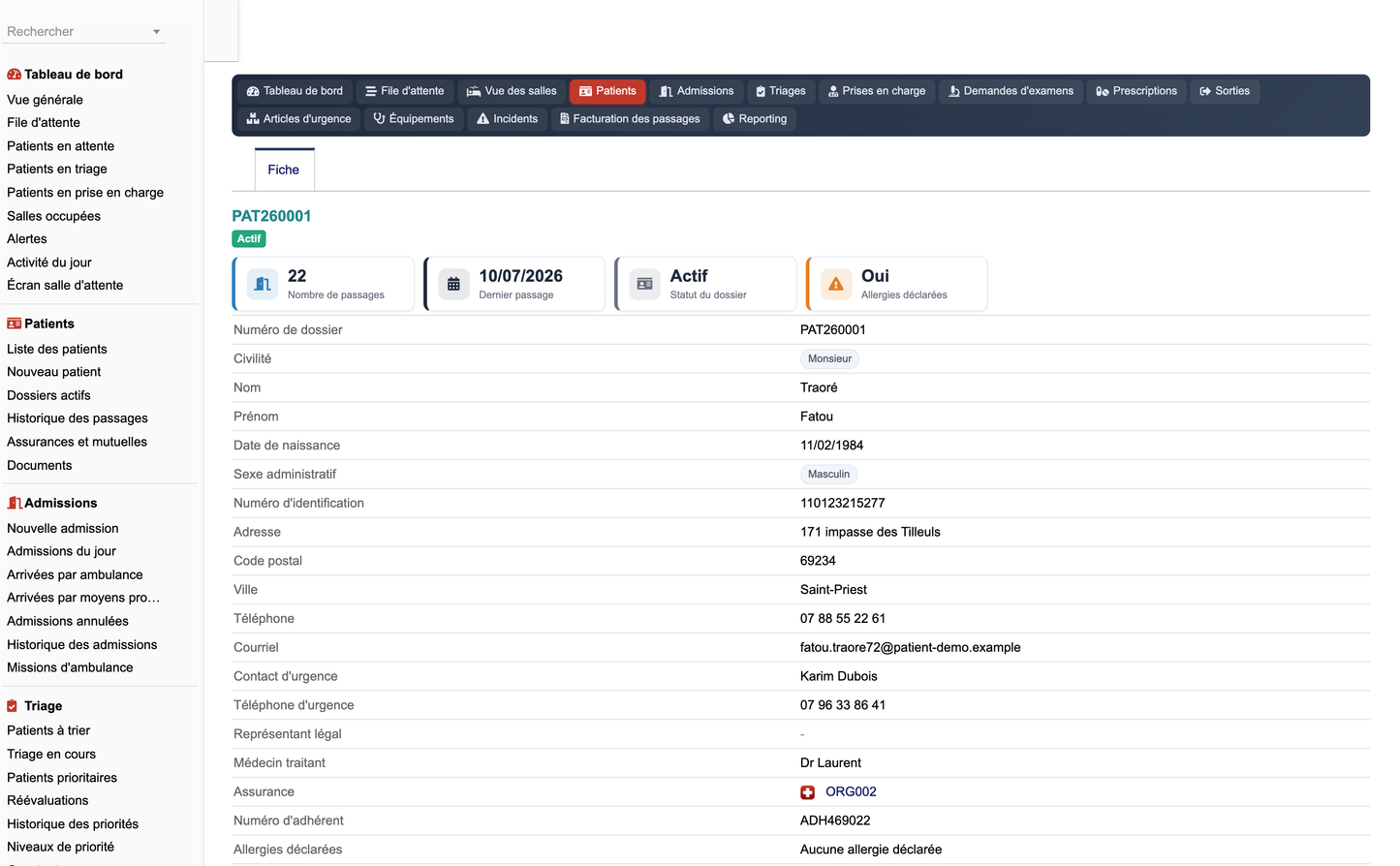Open Missions d'ambulance in sidebar
This screenshot has width=1400, height=866.
click(70, 668)
